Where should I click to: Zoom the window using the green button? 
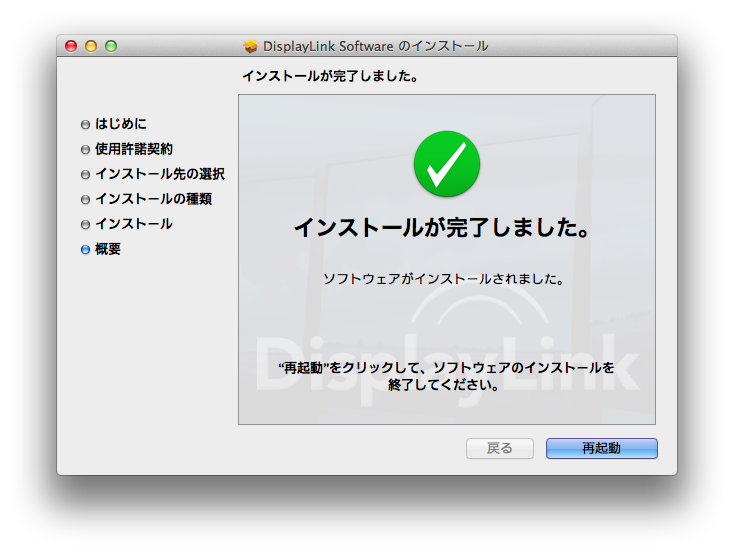[111, 46]
